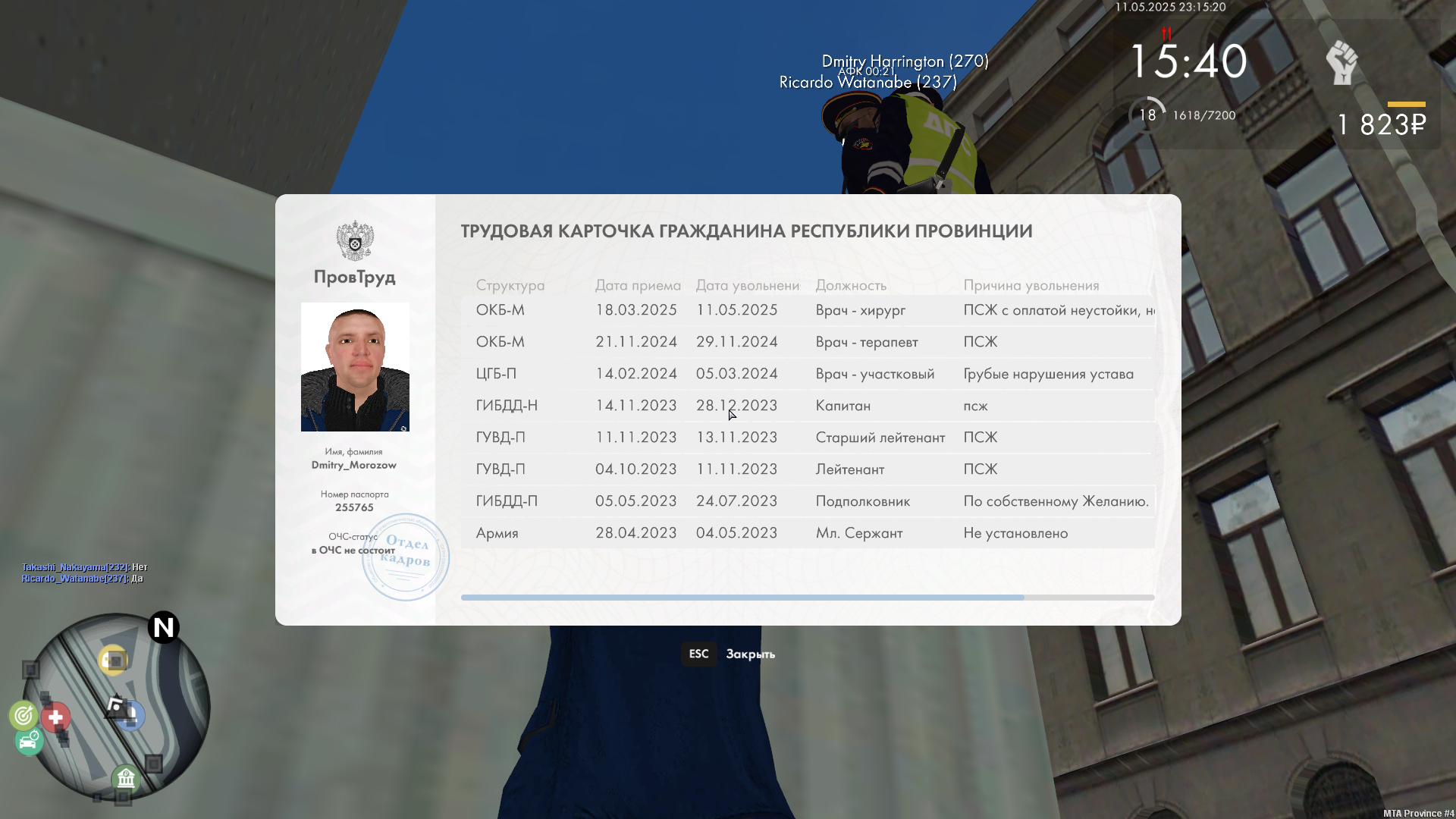Click the red medical cross map marker
This screenshot has width=1456, height=819.
click(55, 717)
